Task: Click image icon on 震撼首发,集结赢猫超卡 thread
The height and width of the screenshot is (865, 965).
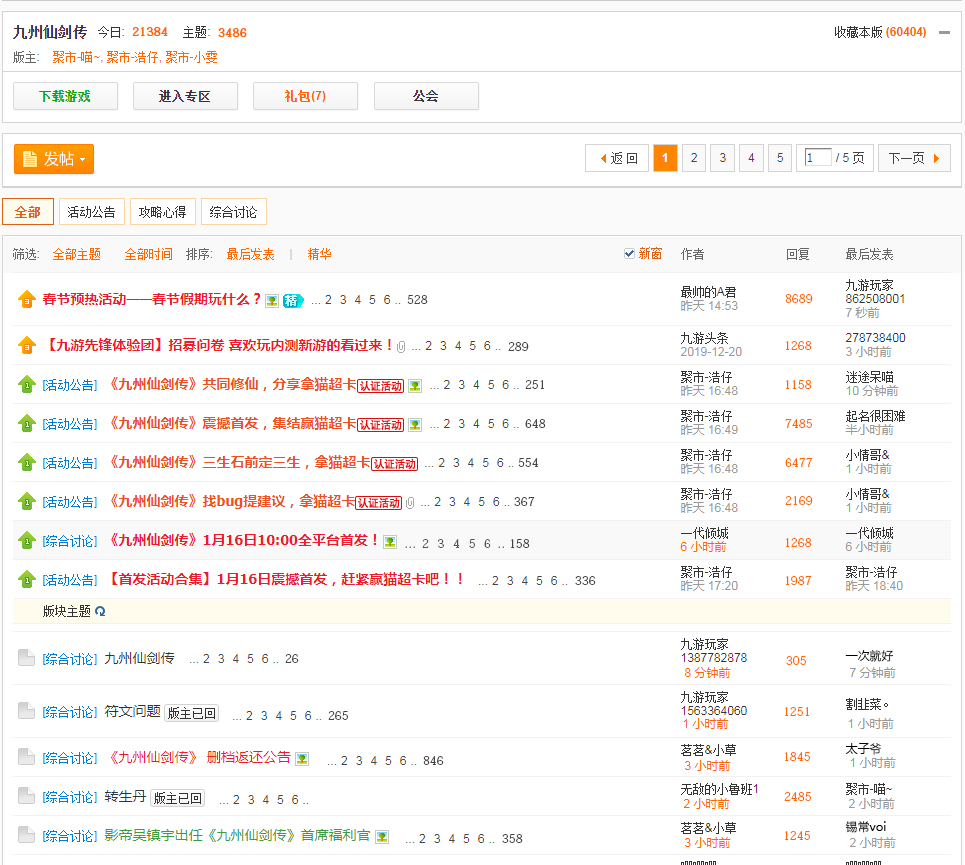Action: tap(415, 425)
